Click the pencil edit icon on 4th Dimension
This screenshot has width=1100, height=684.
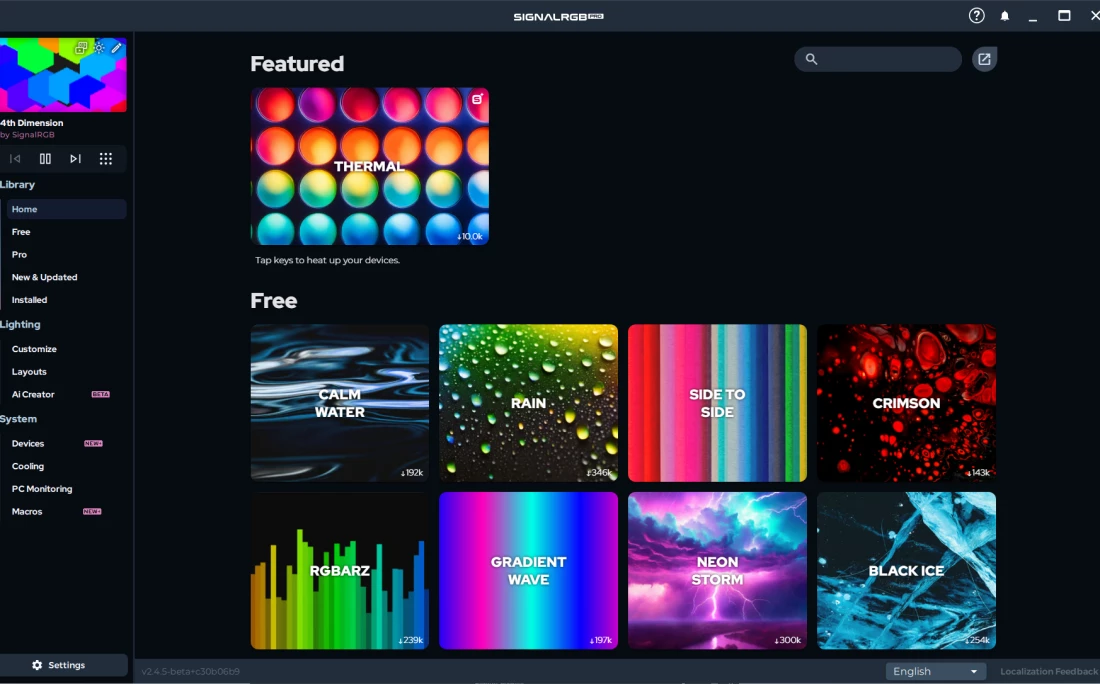point(116,47)
